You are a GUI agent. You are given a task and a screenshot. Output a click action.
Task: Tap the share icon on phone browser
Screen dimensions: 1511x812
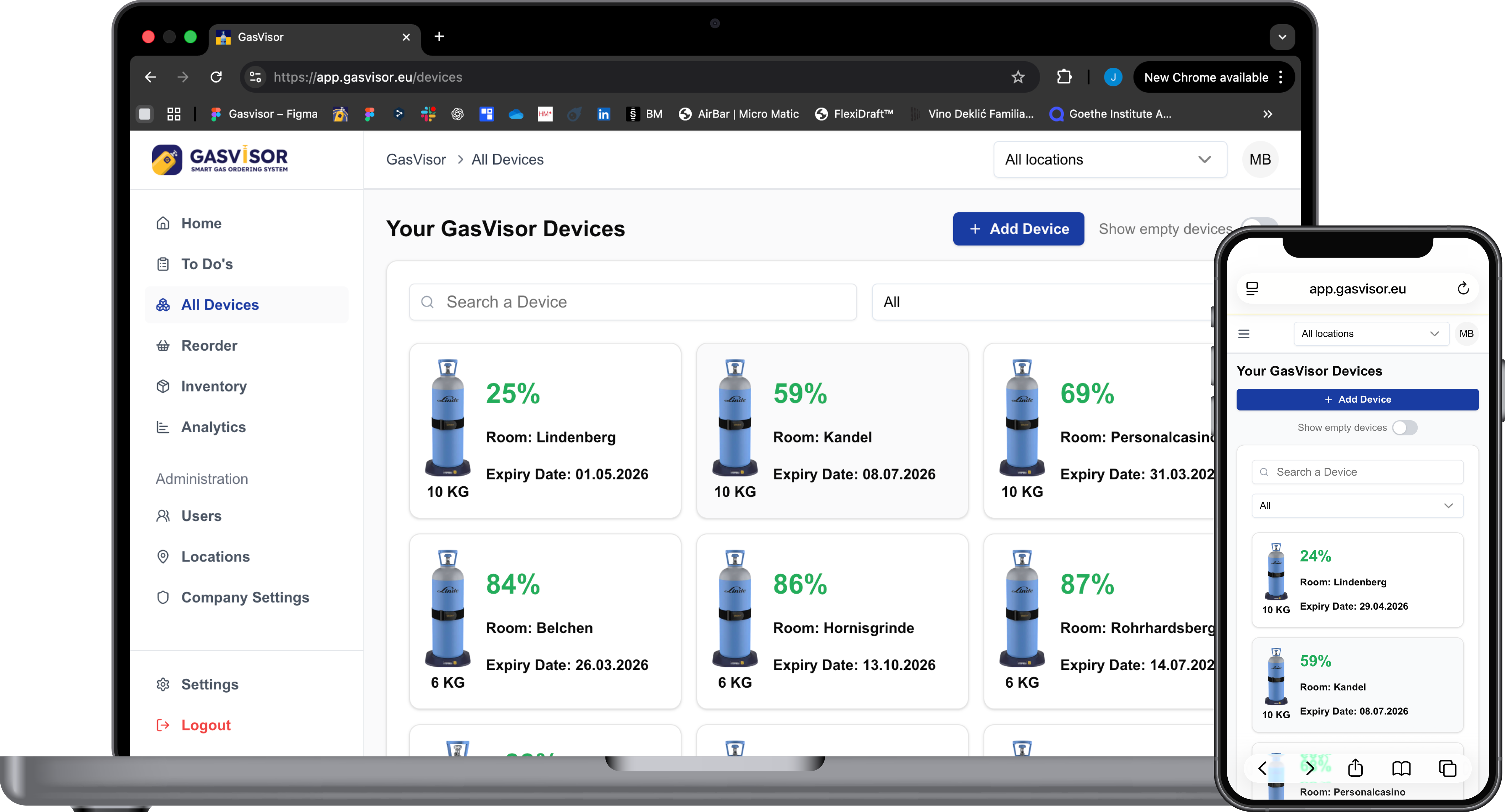click(x=1355, y=768)
